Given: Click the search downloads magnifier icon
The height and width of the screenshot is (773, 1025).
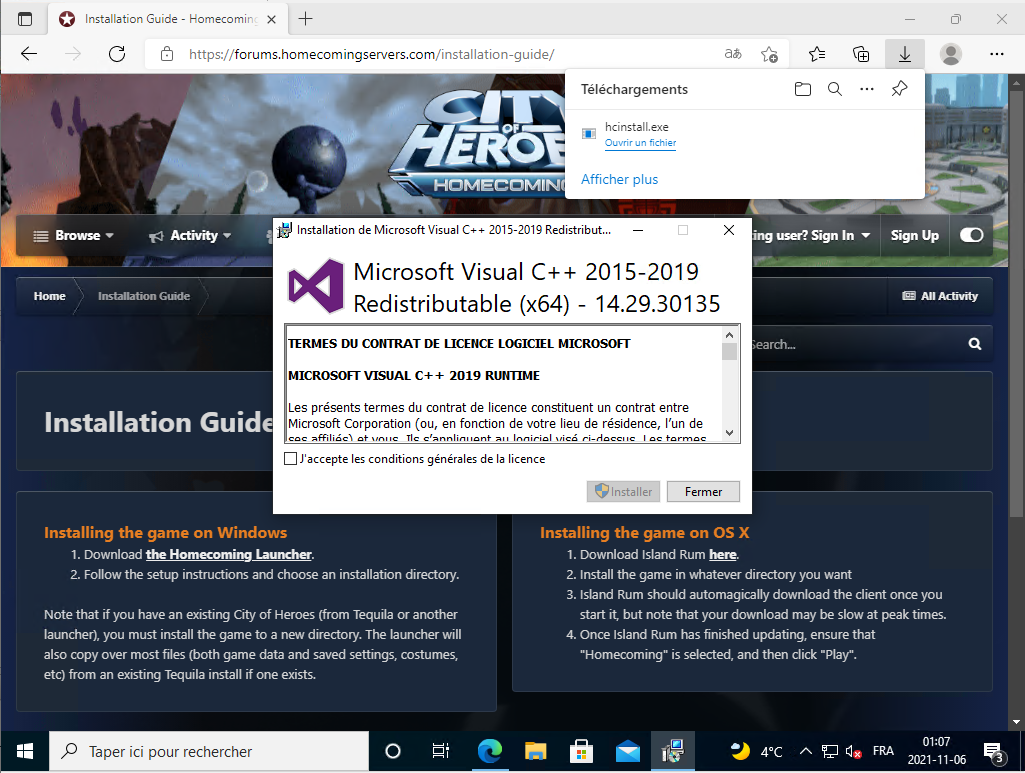Looking at the screenshot, I should click(x=835, y=89).
